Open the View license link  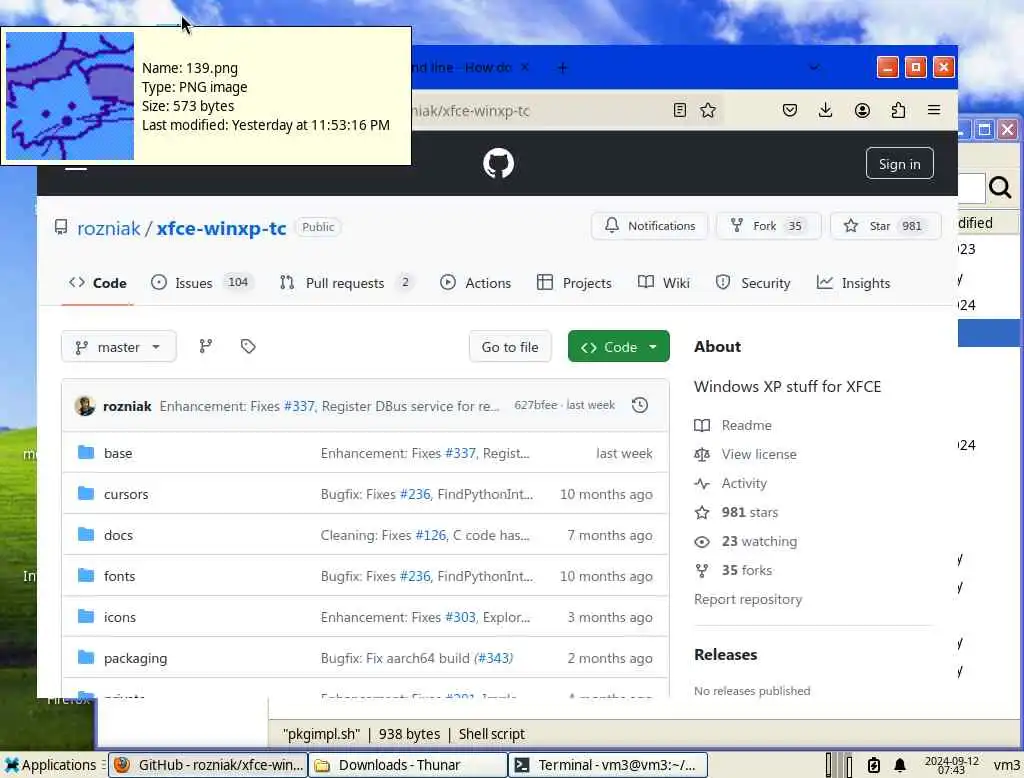[745, 454]
